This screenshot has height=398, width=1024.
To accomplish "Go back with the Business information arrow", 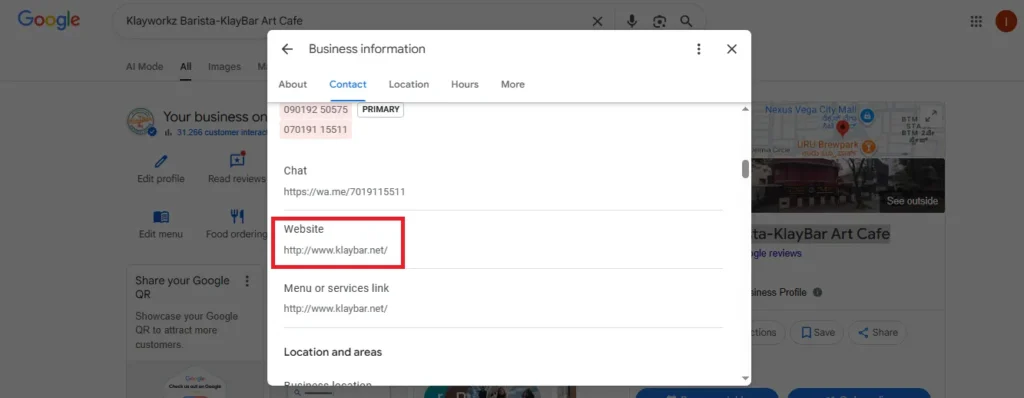I will tap(287, 49).
